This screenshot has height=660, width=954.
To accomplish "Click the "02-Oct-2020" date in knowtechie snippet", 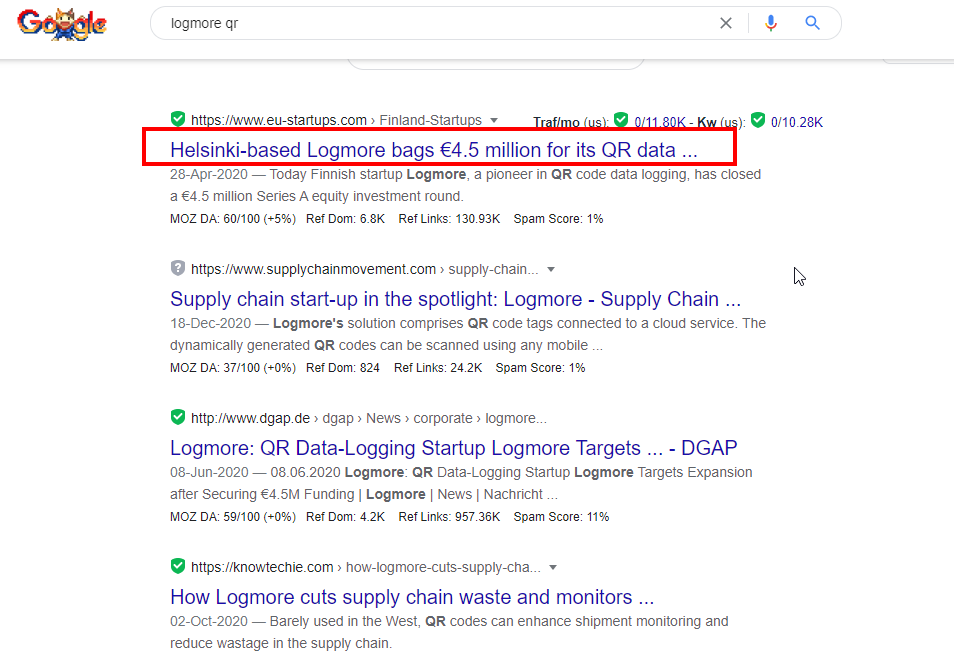I will (209, 622).
